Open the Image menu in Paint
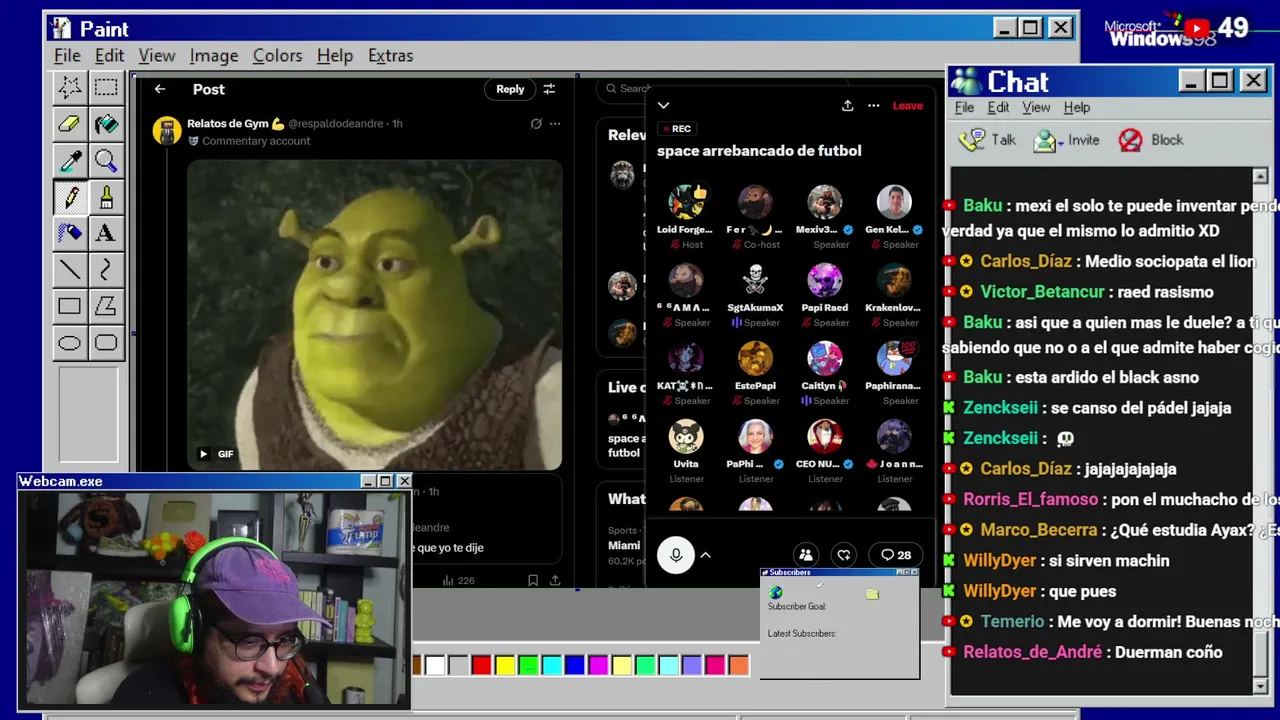Screen dimensions: 1280x720 point(214,55)
